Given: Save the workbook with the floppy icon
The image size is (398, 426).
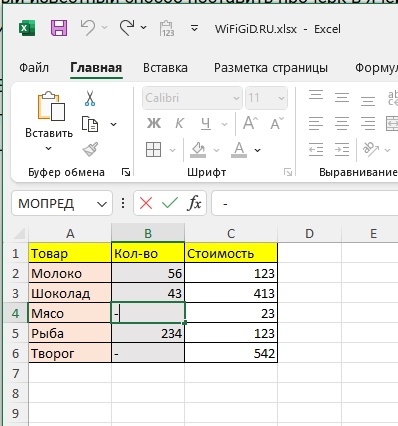Looking at the screenshot, I should (59, 28).
